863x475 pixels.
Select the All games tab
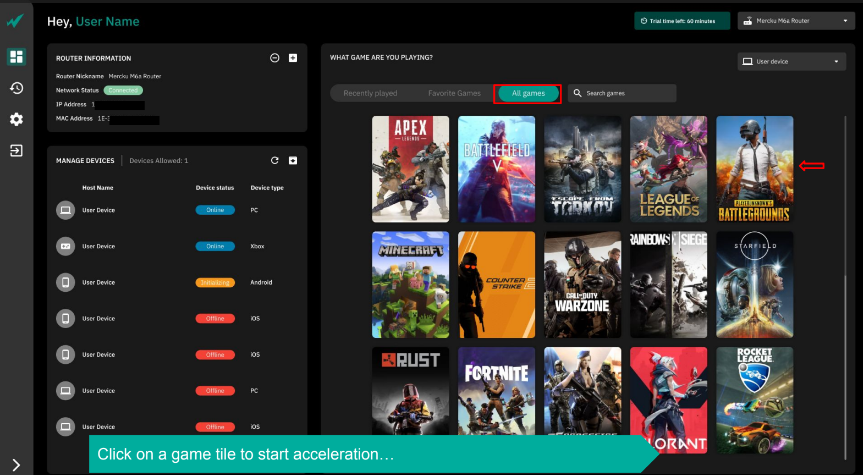click(x=527, y=93)
